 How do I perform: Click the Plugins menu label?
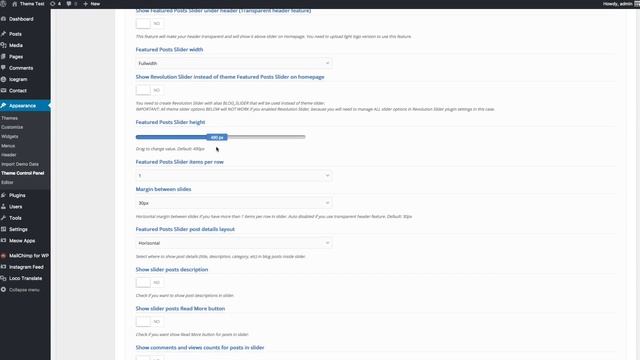point(17,195)
